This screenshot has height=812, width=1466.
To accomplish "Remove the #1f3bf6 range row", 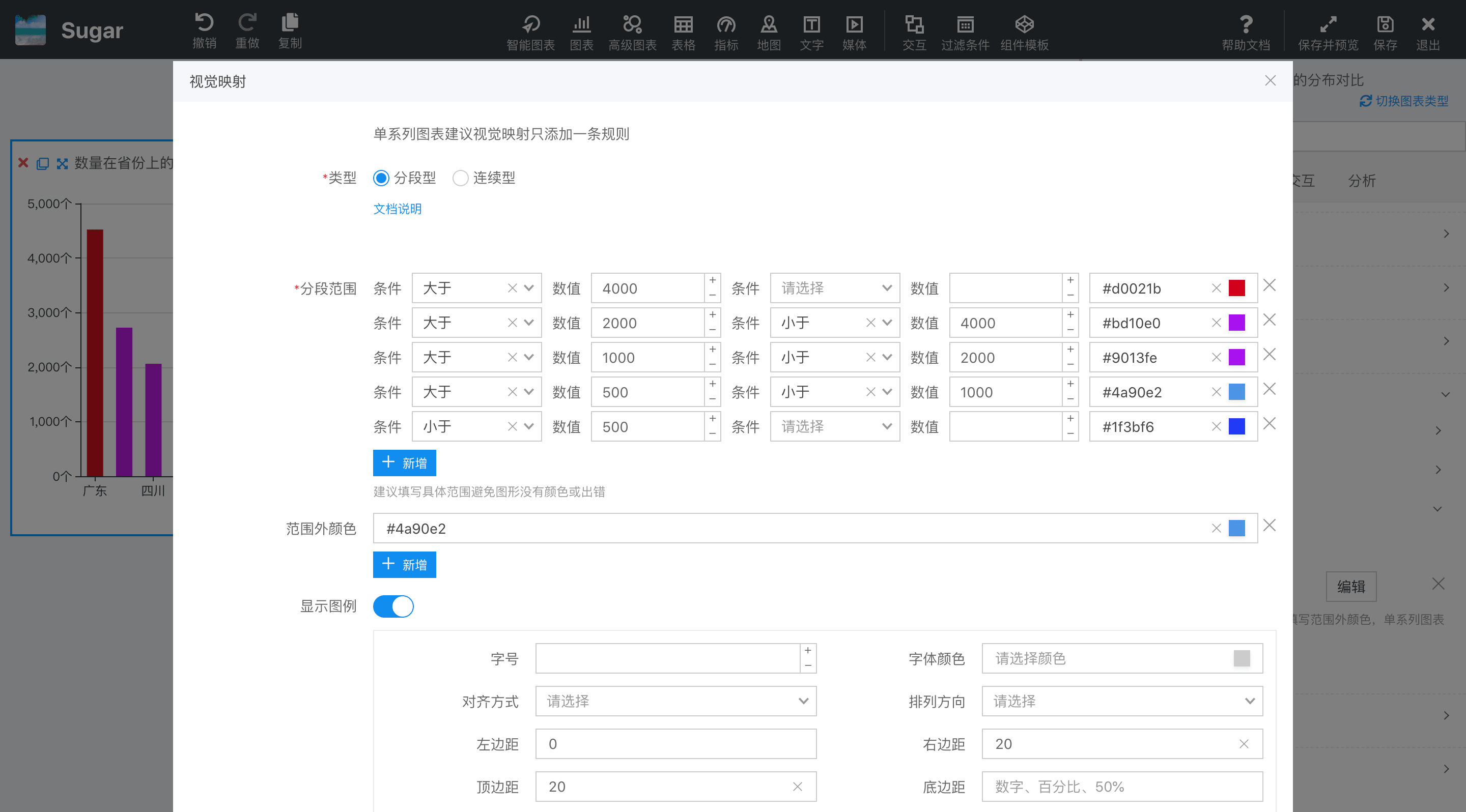I will tap(1269, 424).
